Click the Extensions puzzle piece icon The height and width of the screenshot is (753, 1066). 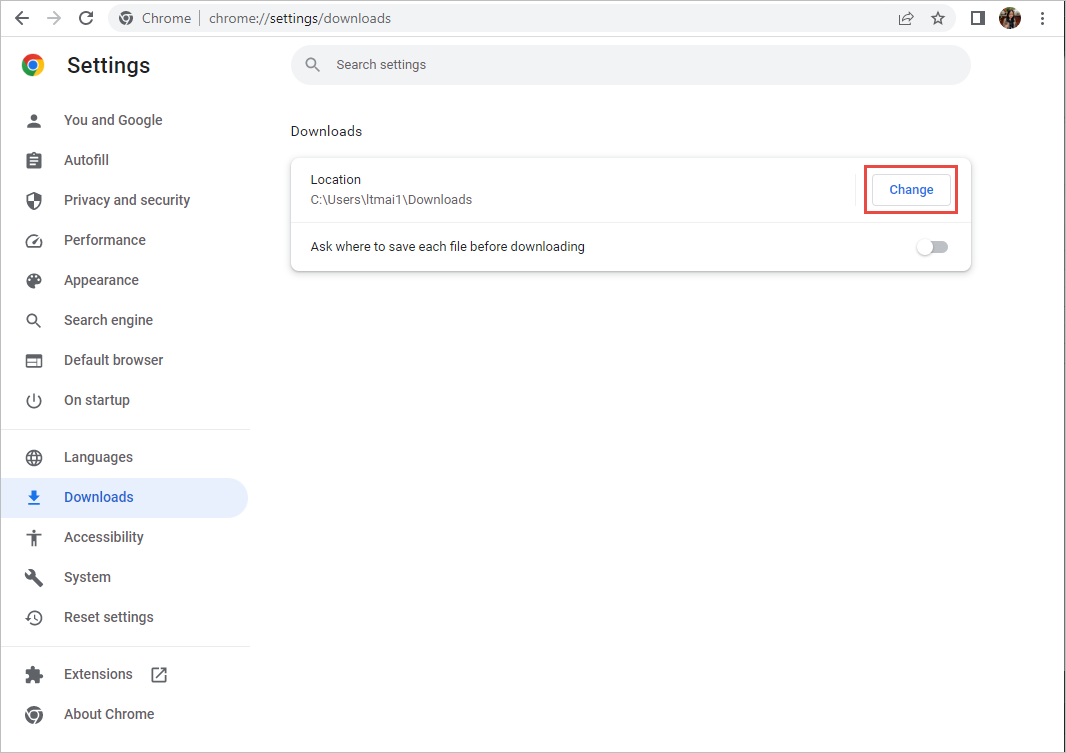[x=34, y=675]
